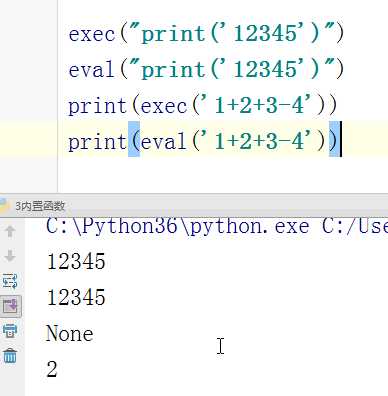
Task: Click the C:\Python36\python.exe command line
Action: (x=217, y=226)
